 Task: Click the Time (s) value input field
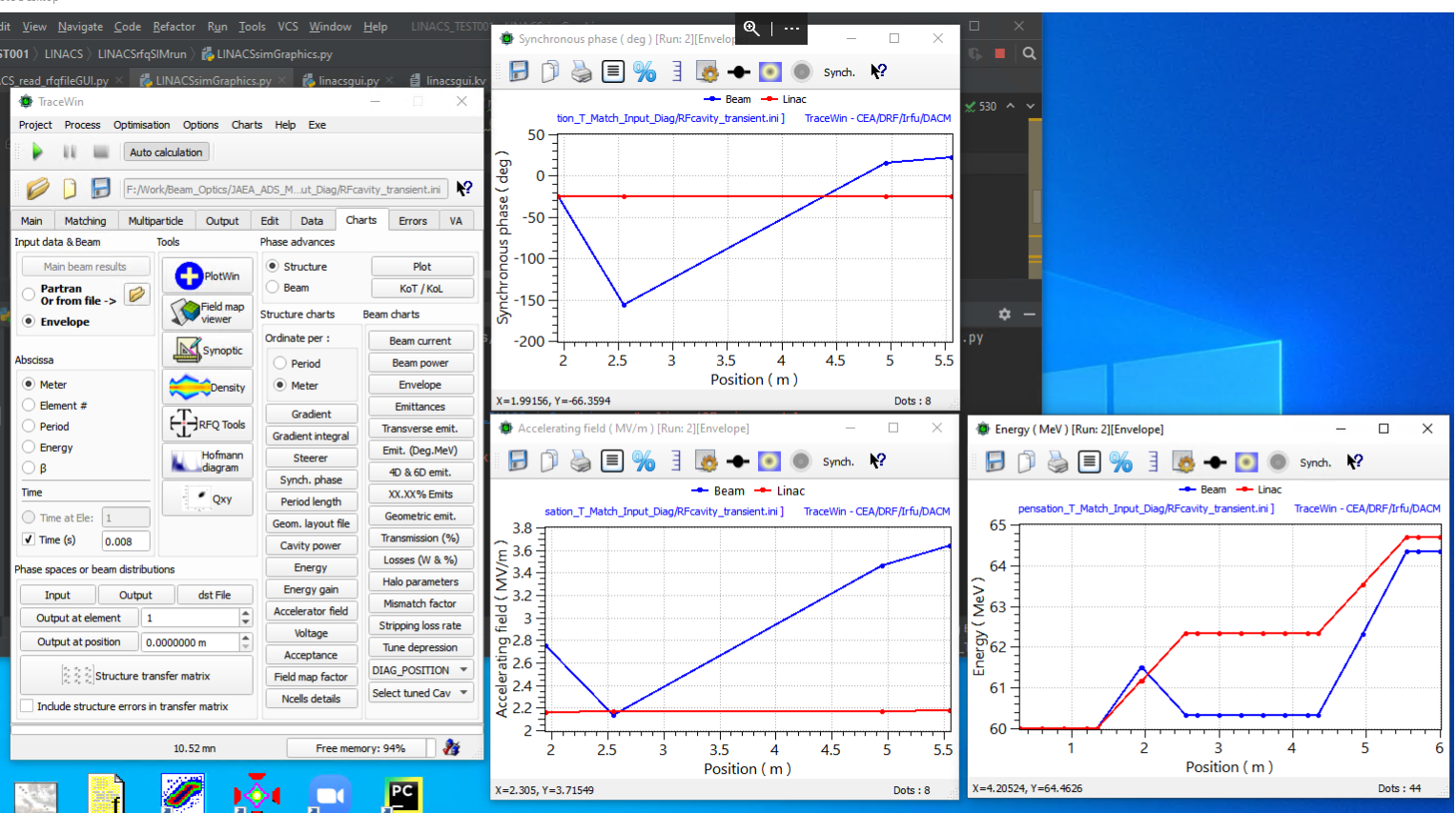click(x=125, y=541)
